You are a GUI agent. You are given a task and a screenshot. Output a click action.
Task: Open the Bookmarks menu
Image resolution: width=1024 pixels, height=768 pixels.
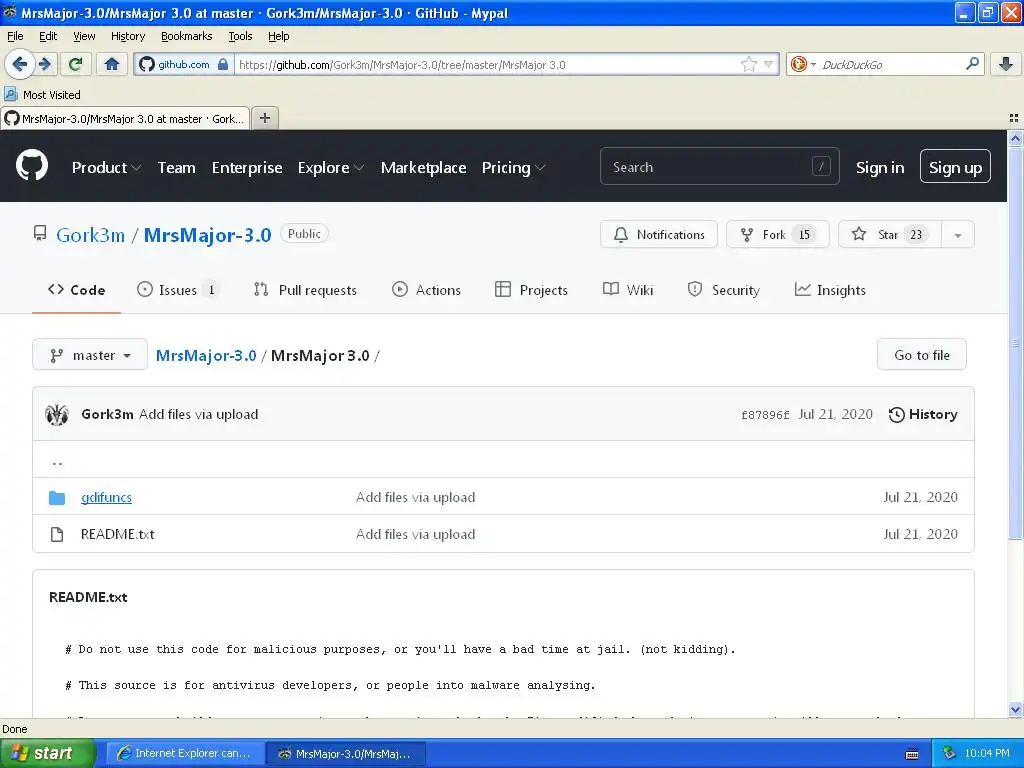[x=187, y=36]
